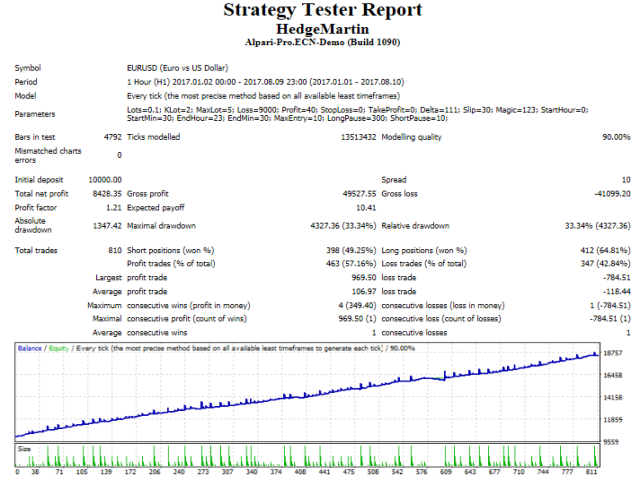Click the 'Modelling quality' label

tap(411, 137)
